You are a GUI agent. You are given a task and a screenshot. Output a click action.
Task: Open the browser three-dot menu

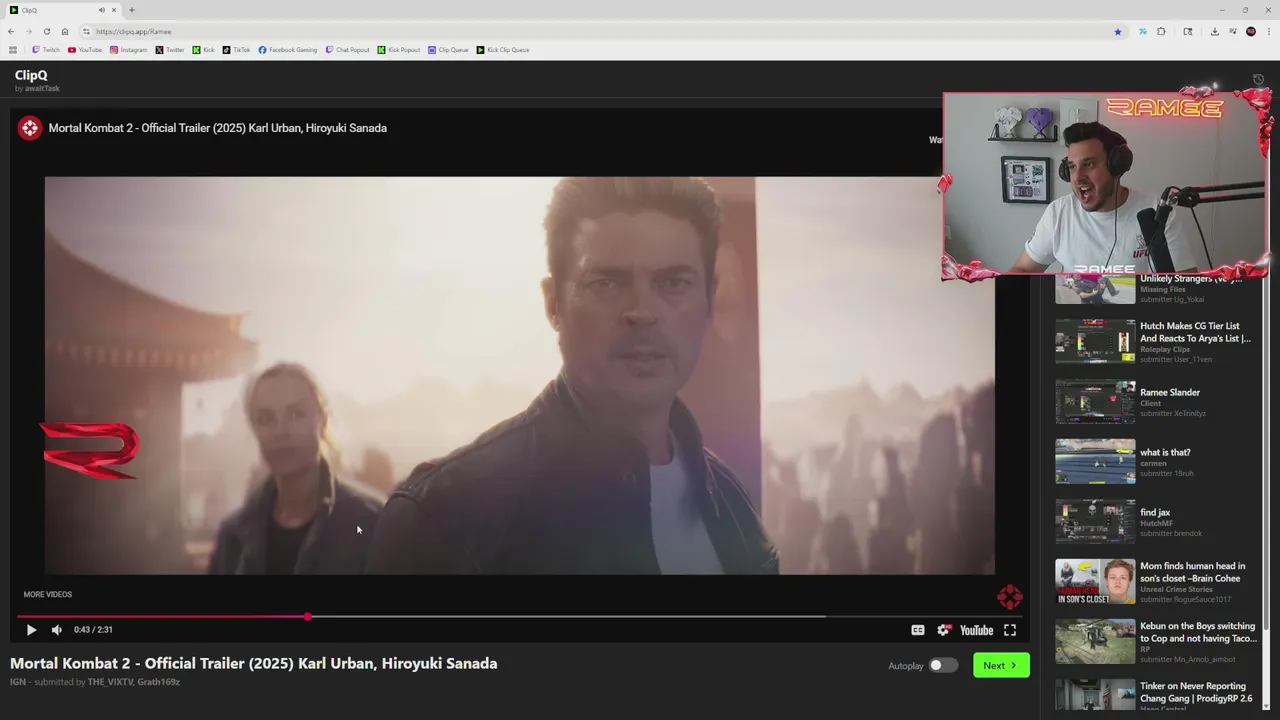coord(1269,32)
